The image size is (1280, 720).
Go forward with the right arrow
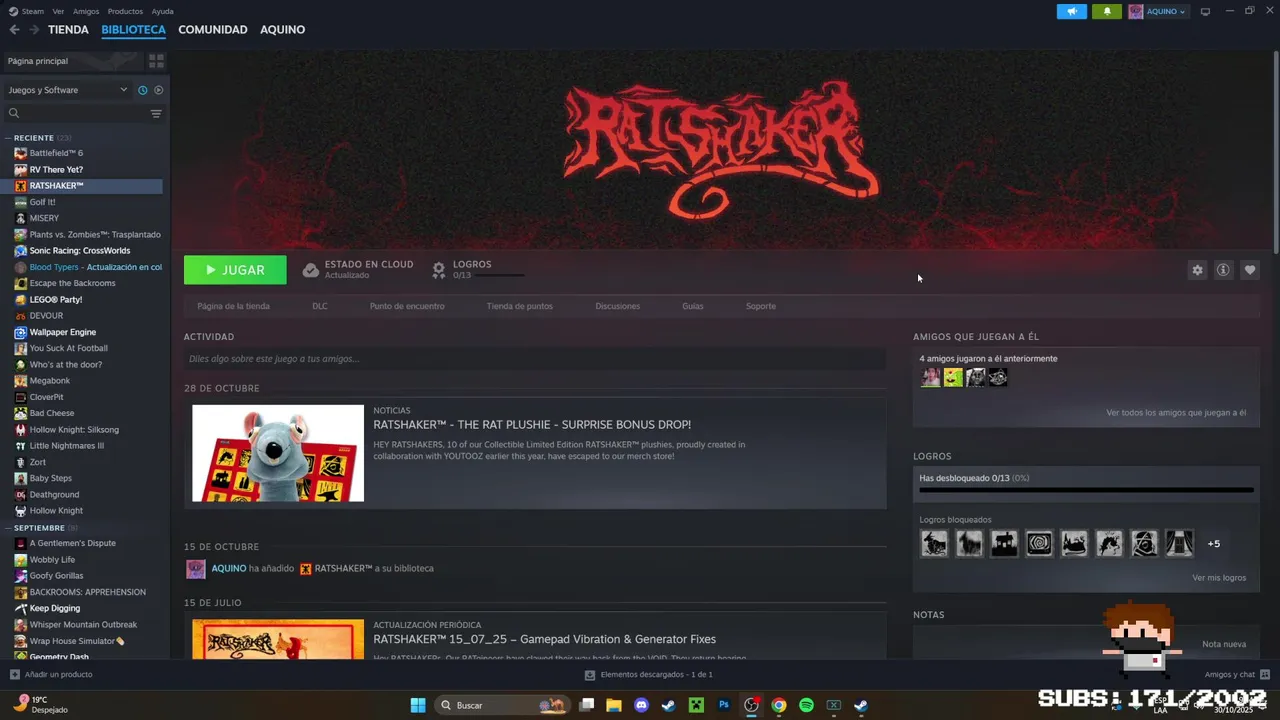[x=34, y=30]
